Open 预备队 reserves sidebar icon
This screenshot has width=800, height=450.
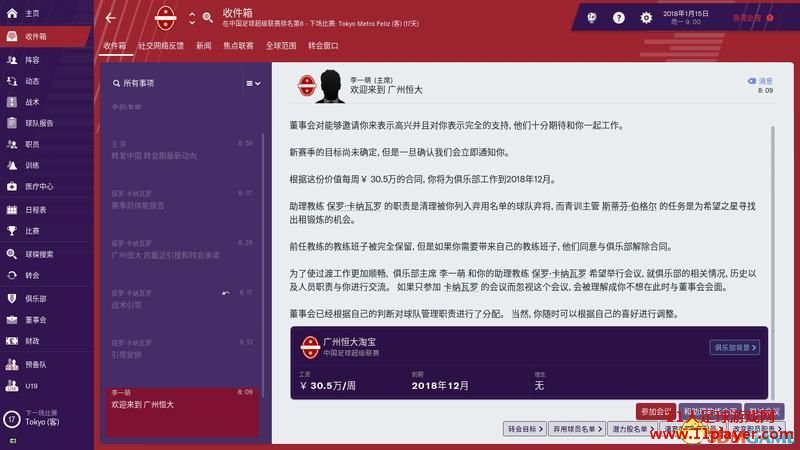(12, 364)
